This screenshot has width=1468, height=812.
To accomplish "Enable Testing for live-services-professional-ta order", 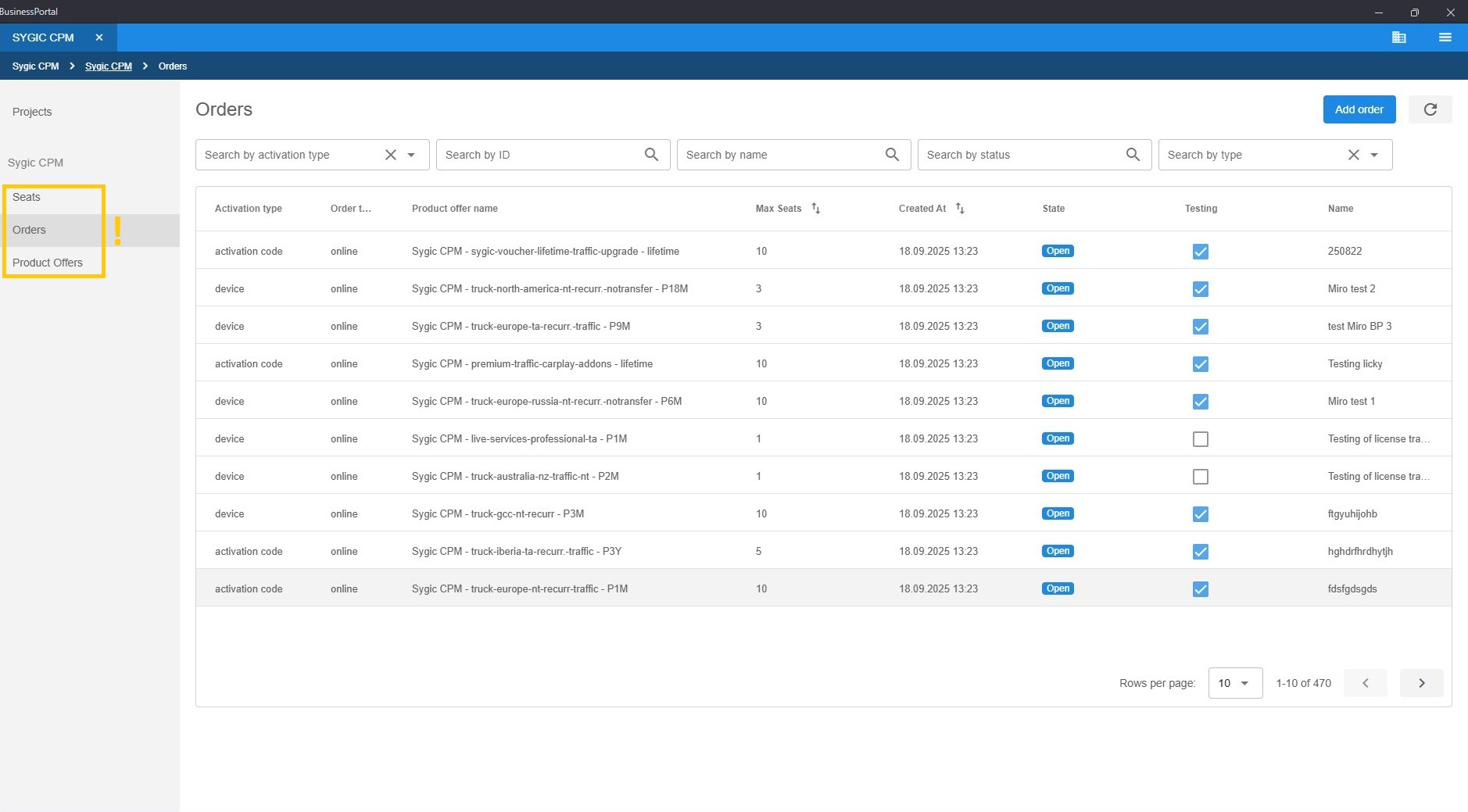I will click(x=1201, y=439).
